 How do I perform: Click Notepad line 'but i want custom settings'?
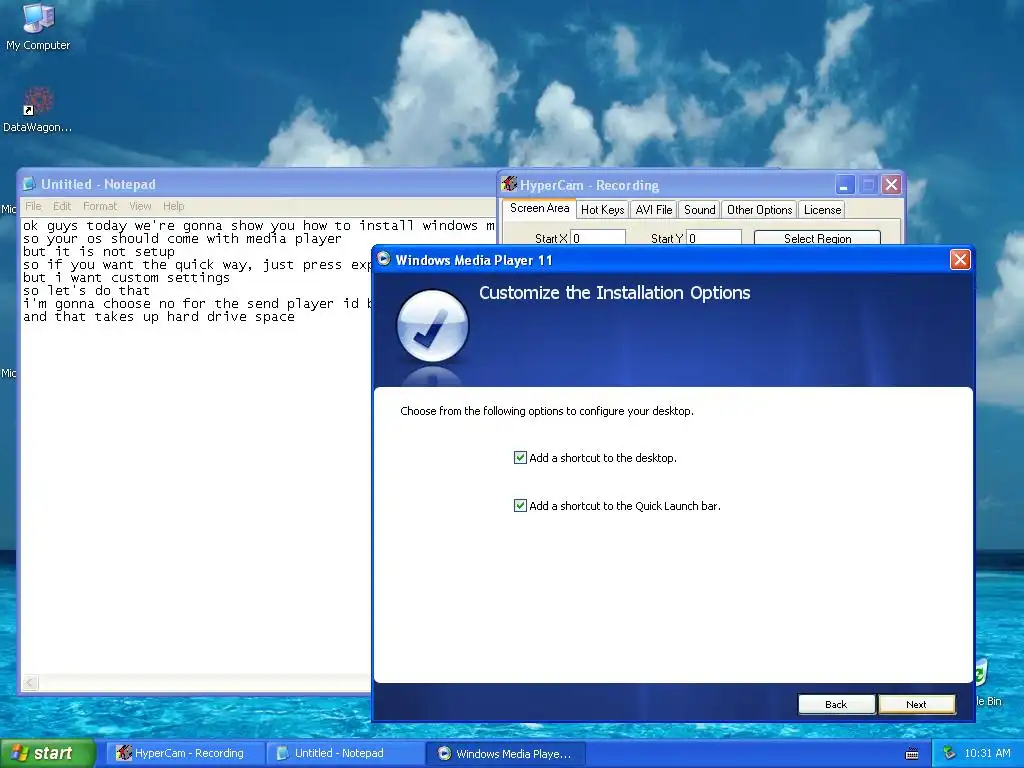[x=126, y=278]
